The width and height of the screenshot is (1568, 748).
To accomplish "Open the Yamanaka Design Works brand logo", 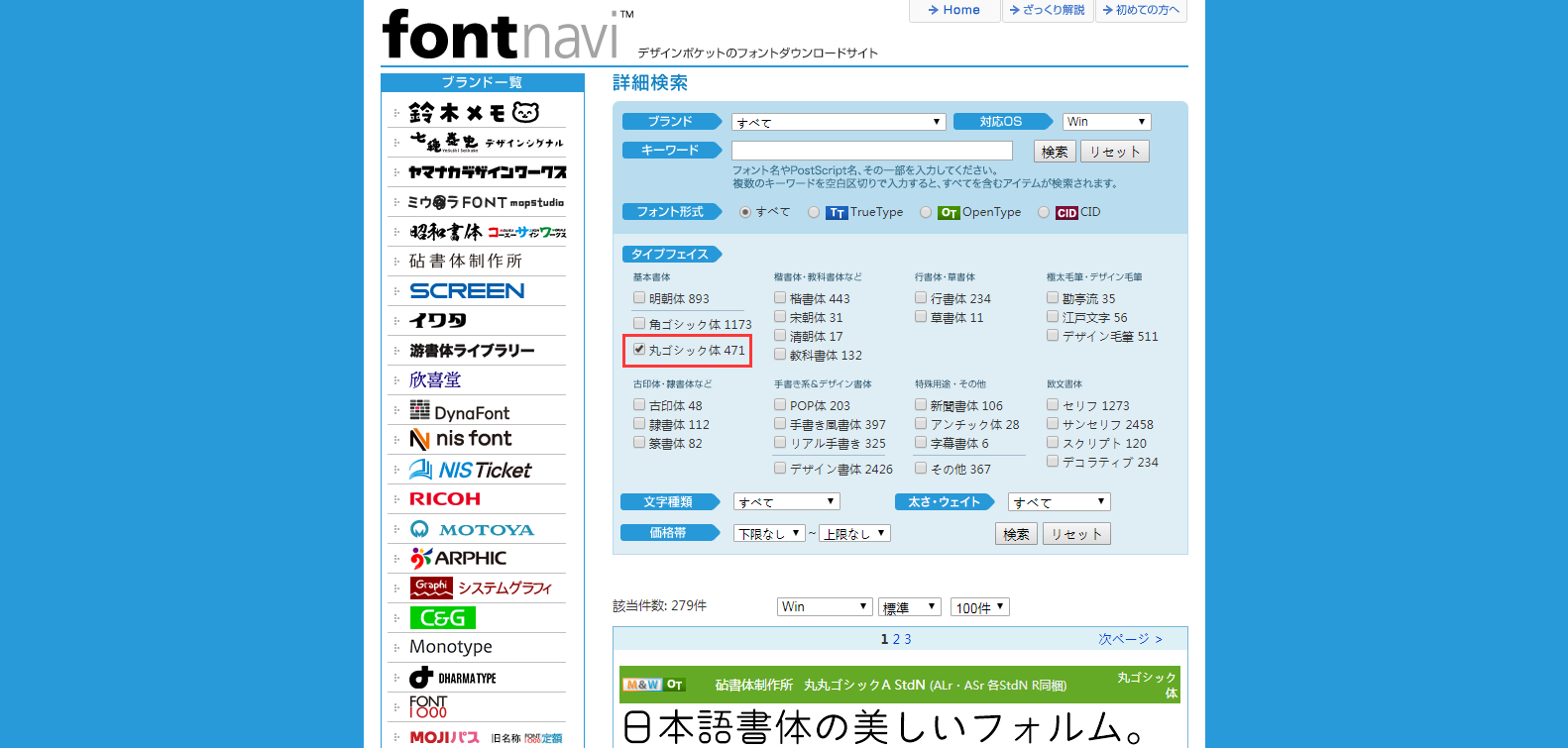I will [487, 172].
